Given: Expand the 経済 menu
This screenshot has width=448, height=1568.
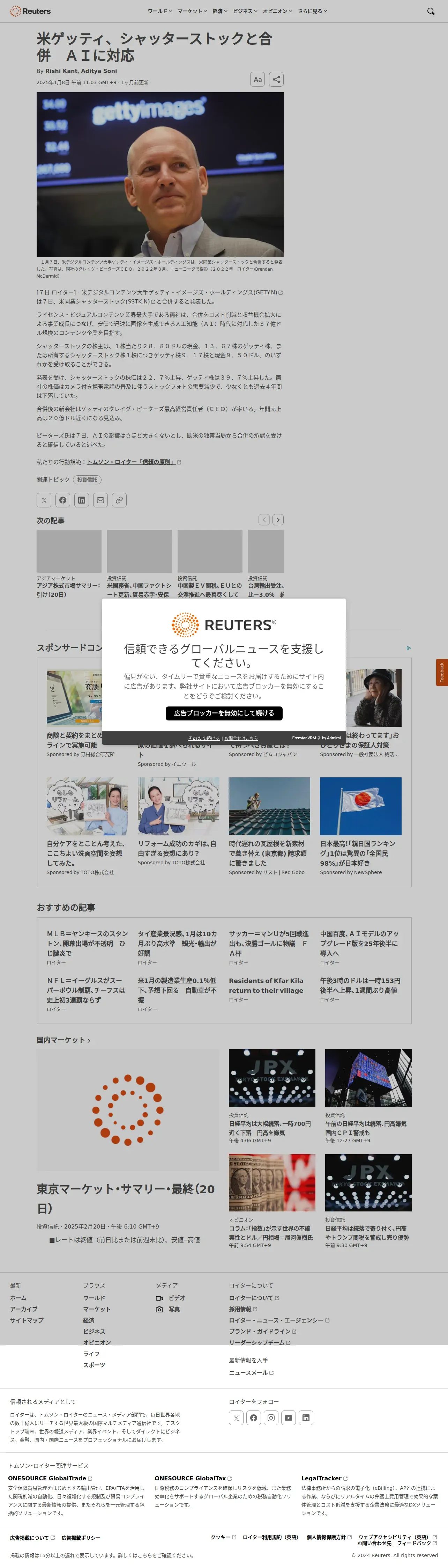Looking at the screenshot, I should click(220, 11).
